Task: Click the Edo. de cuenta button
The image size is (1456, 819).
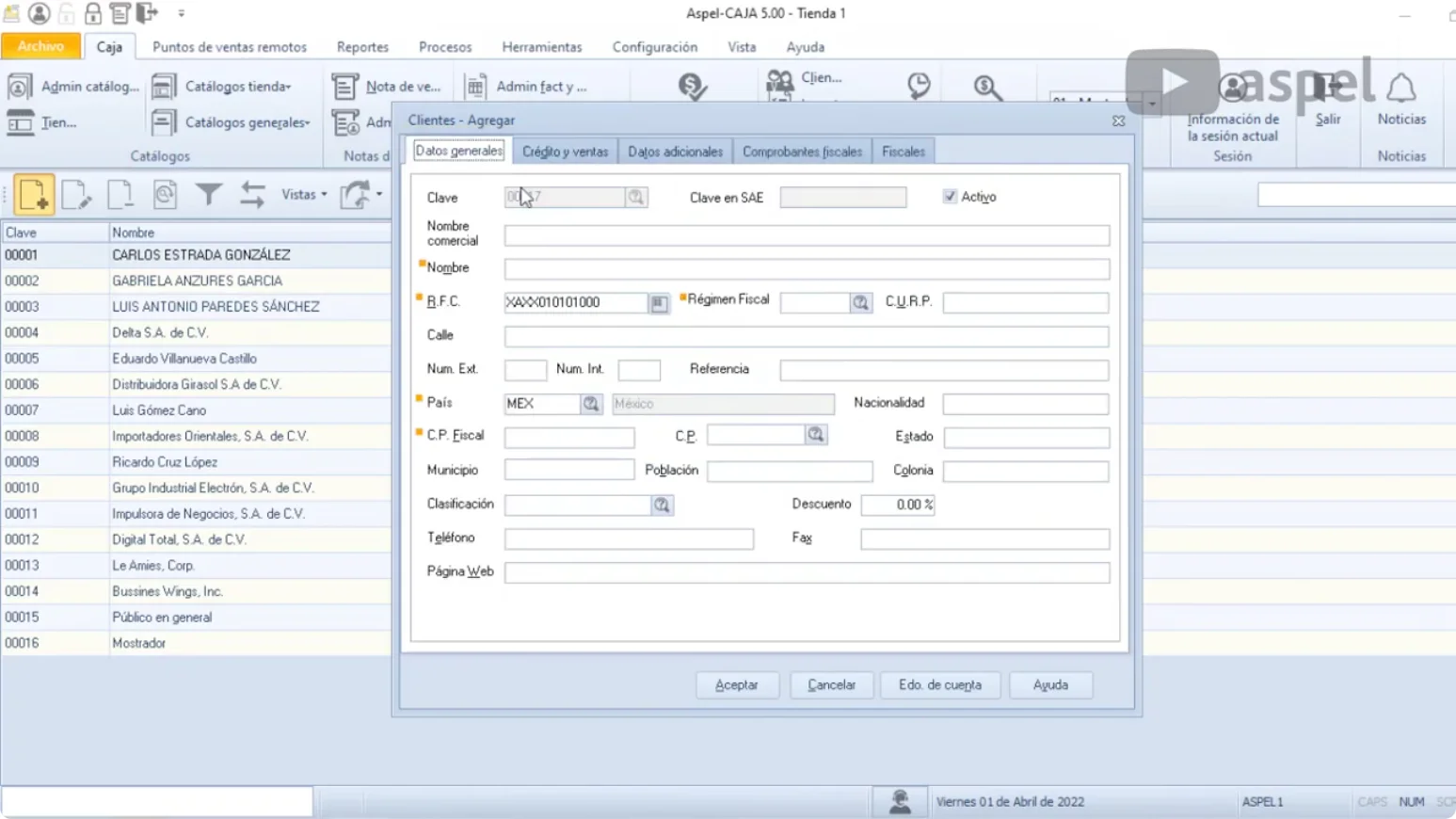Action: [939, 685]
